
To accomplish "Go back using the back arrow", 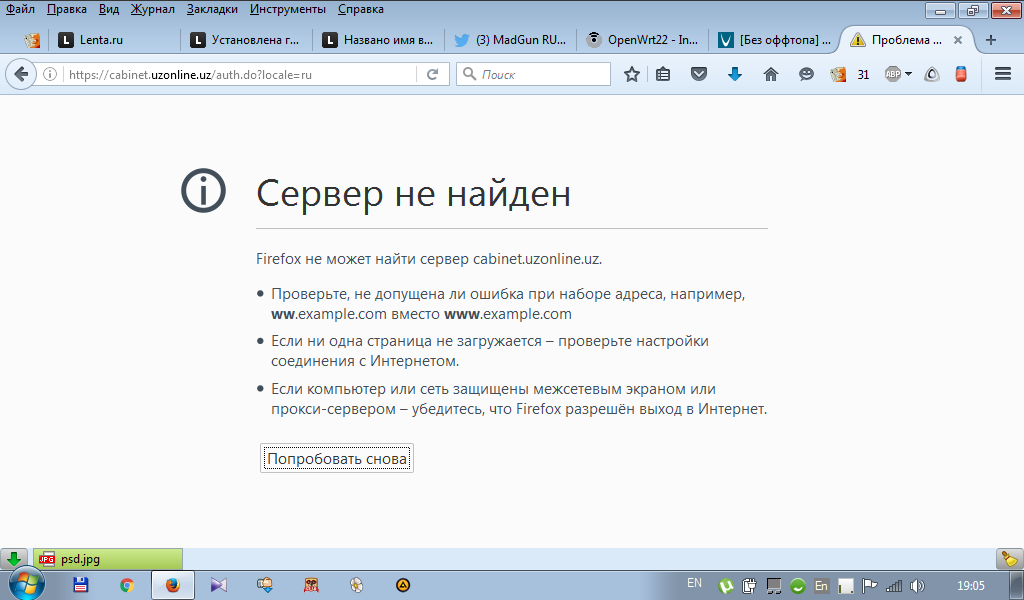I will click(x=21, y=74).
